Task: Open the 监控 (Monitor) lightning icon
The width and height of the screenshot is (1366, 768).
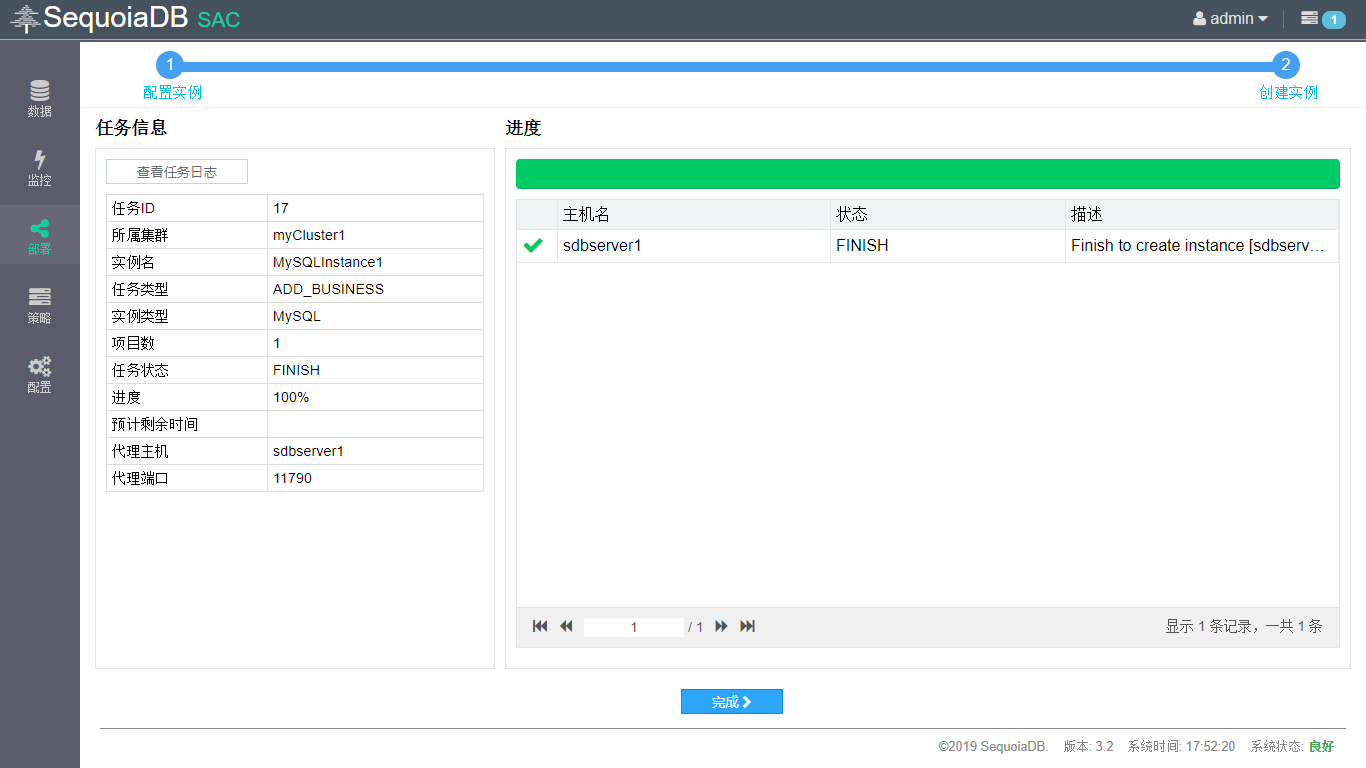Action: [x=39, y=160]
